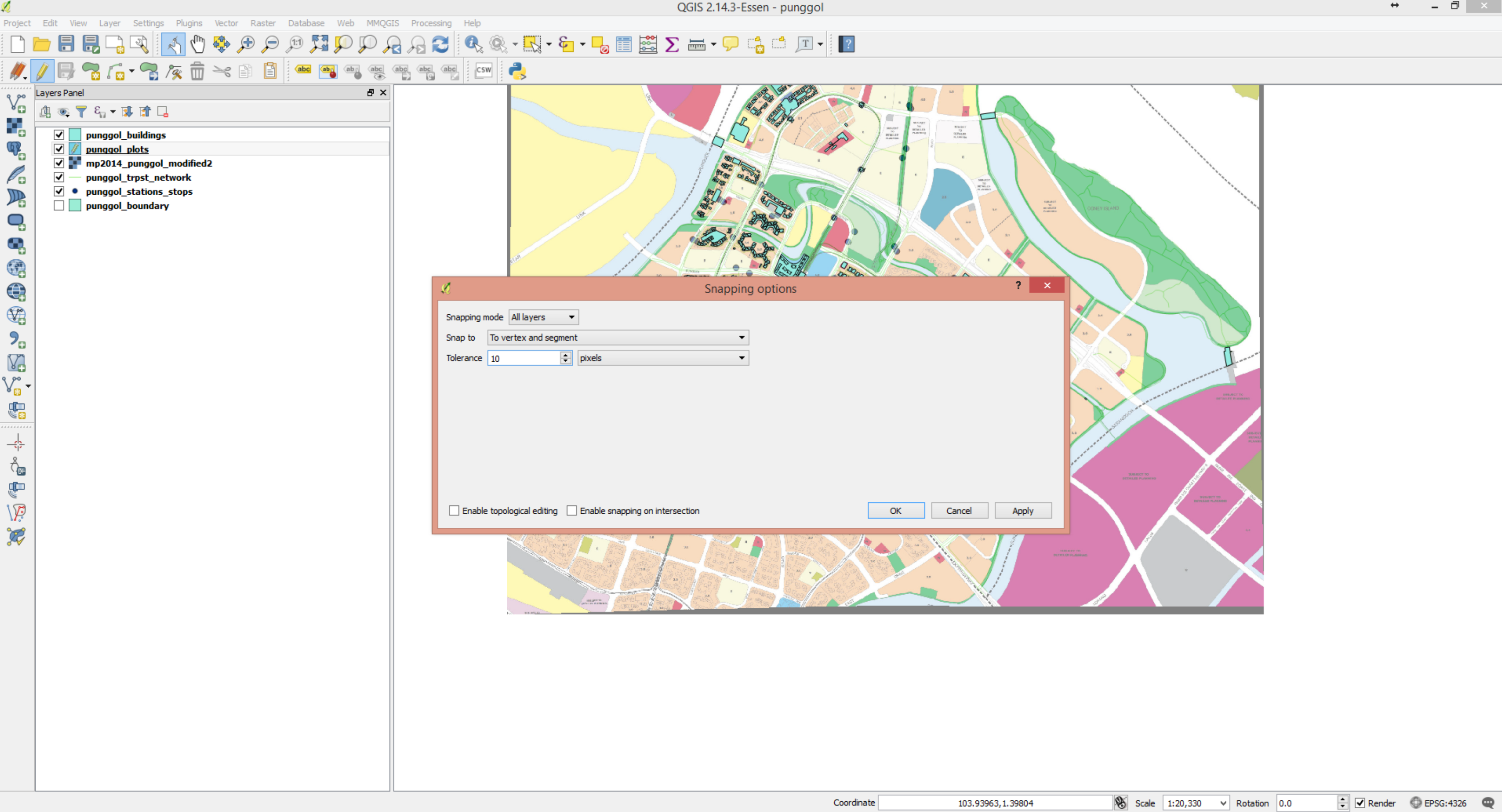Enable topological editing checkbox
The height and width of the screenshot is (812, 1502).
pos(454,510)
